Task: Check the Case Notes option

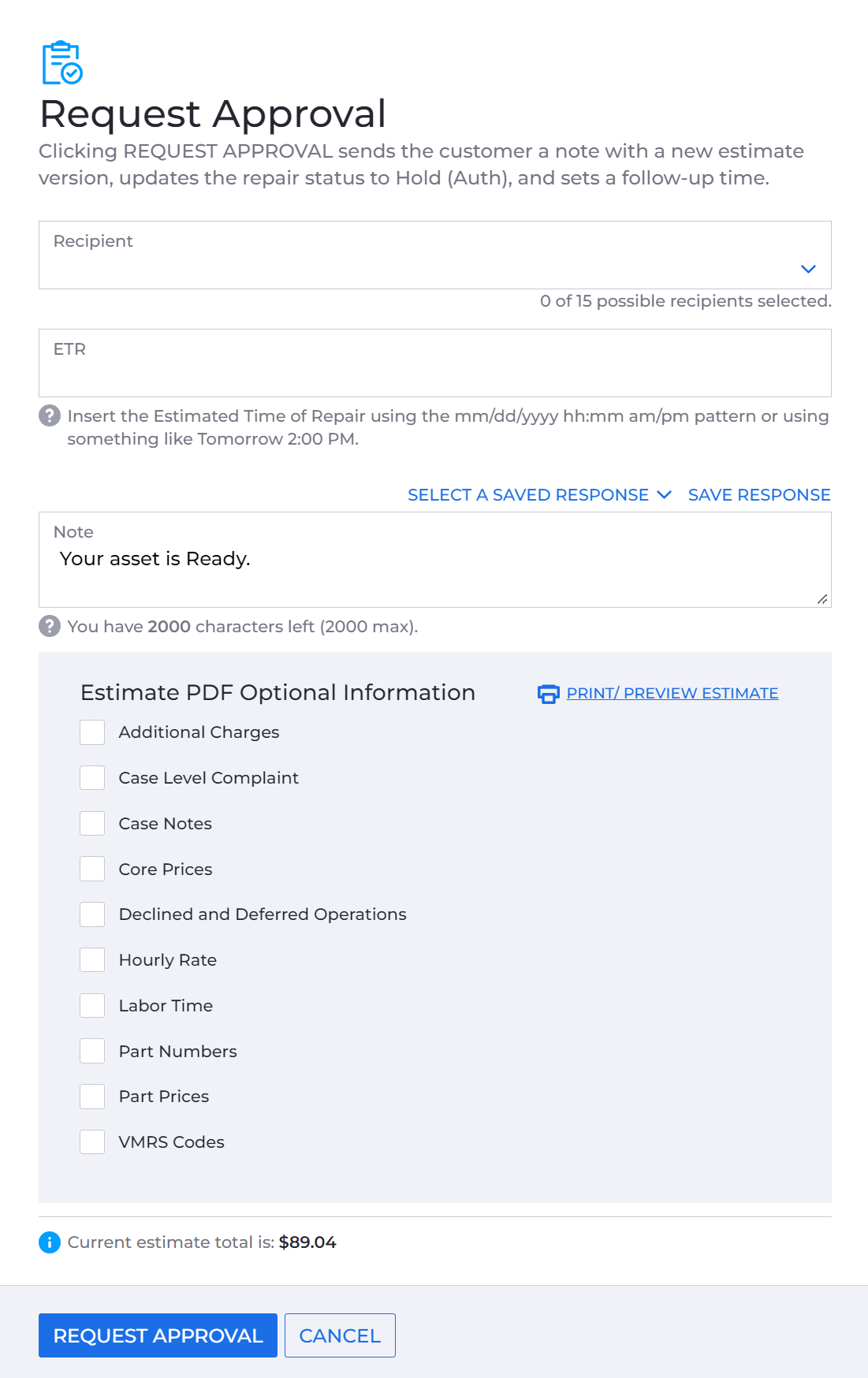Action: [92, 824]
